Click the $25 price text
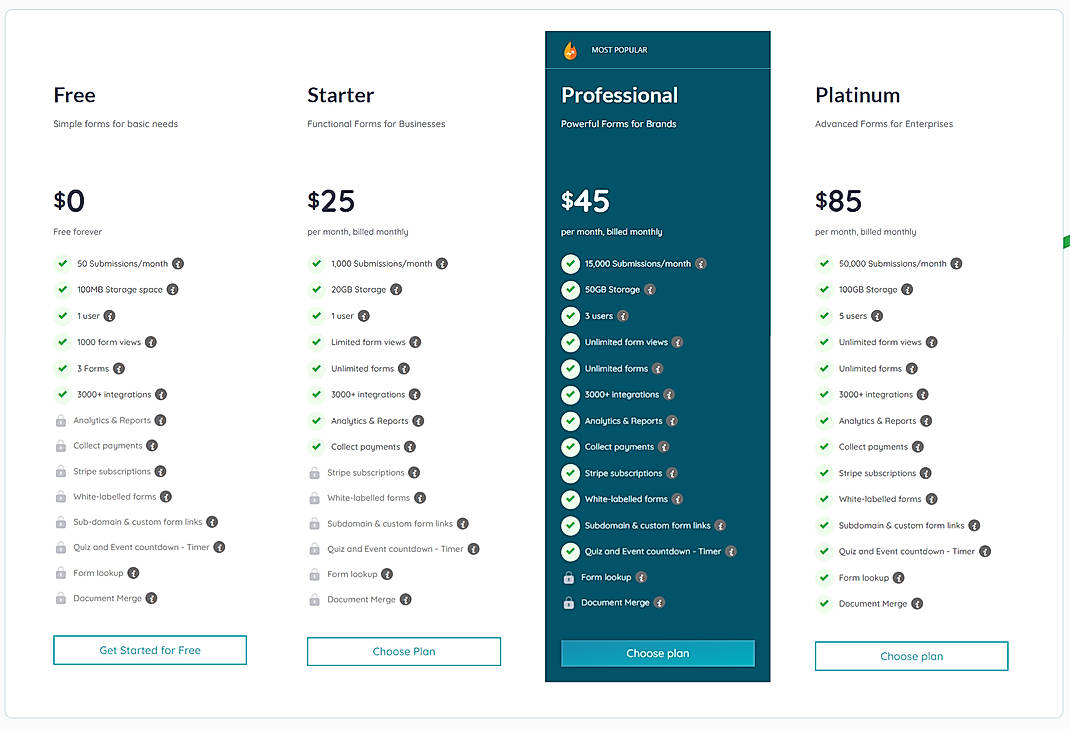Image resolution: width=1070 pixels, height=729 pixels. pos(331,201)
